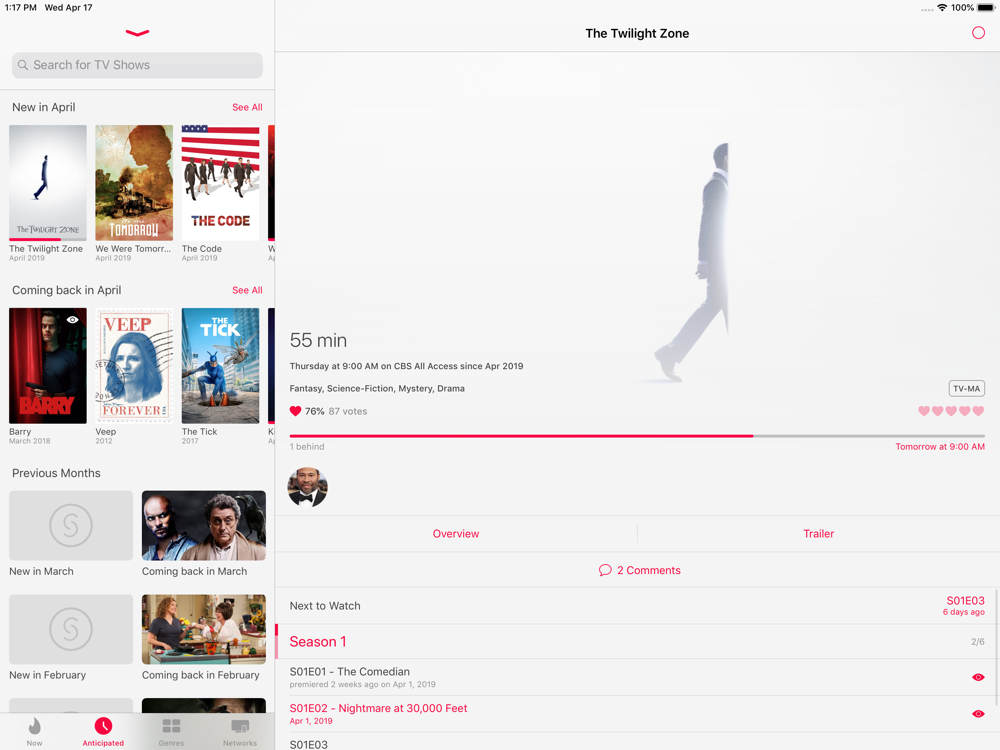Image resolution: width=1000 pixels, height=750 pixels.
Task: Click the show's watch progress bar
Action: point(637,436)
